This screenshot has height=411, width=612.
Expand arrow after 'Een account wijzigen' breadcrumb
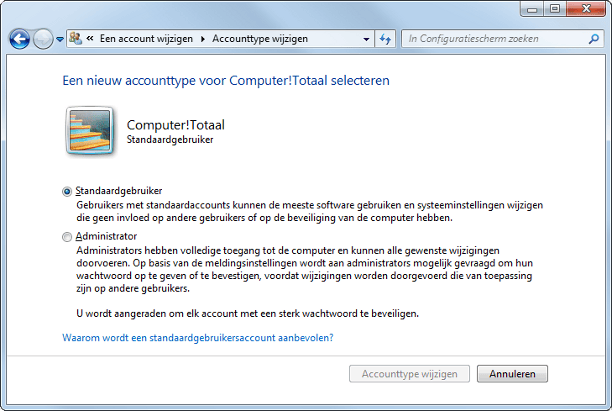tap(204, 39)
